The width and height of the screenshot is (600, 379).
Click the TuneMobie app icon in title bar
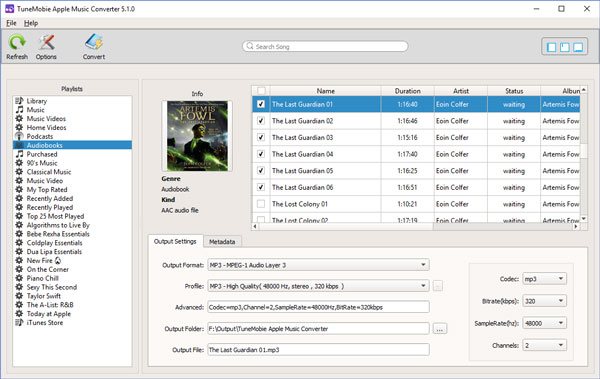(10, 8)
